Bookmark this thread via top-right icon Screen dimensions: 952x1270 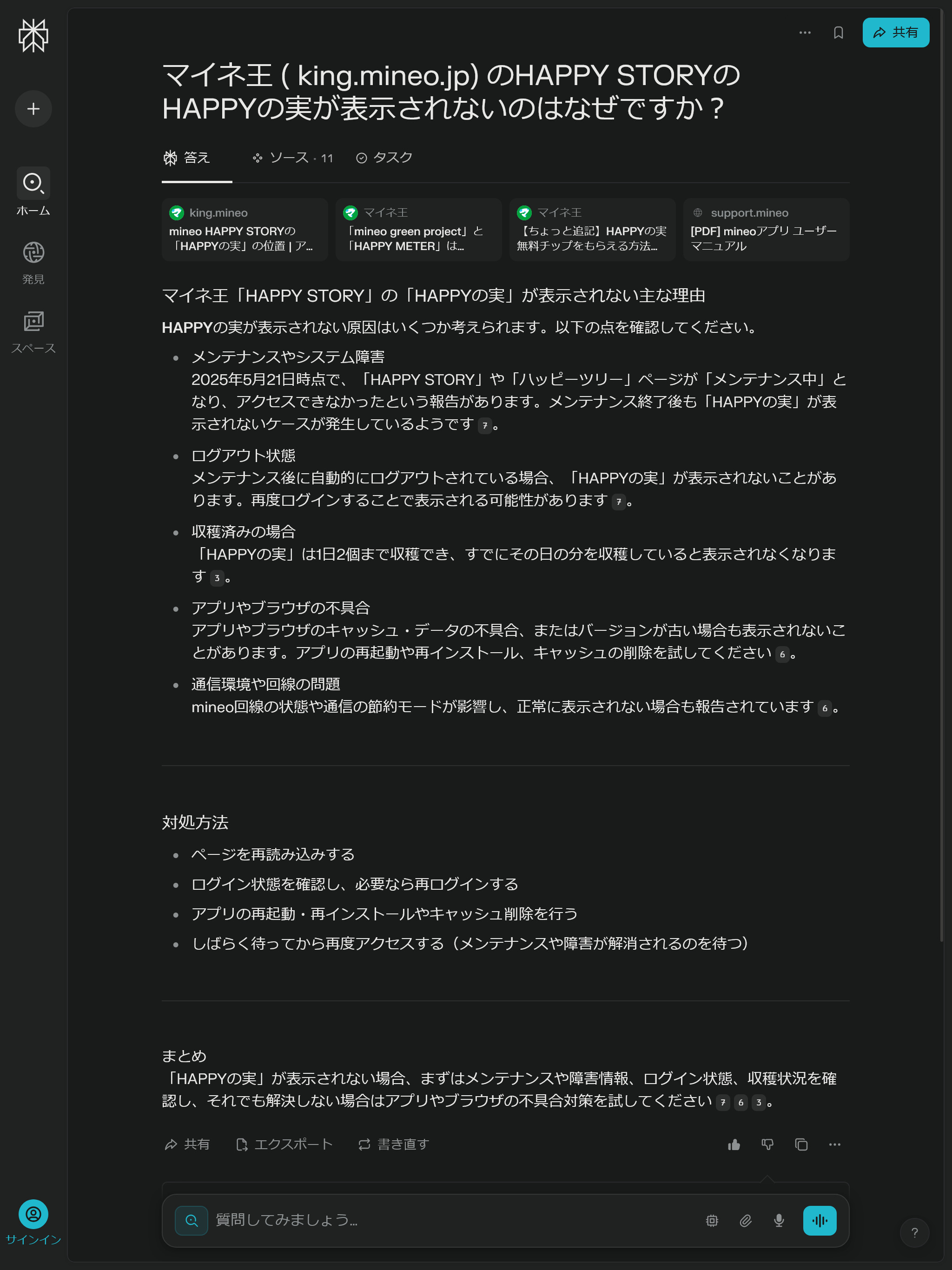838,33
